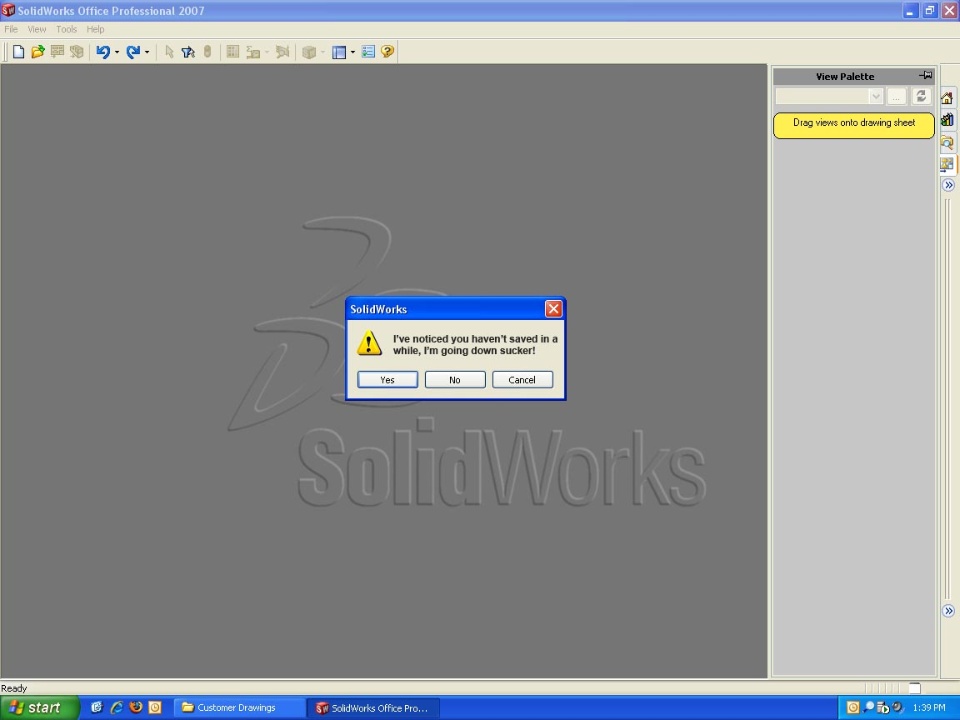This screenshot has width=960, height=720.
Task: Click the Drag views onto drawing sheet banner
Action: (x=853, y=124)
